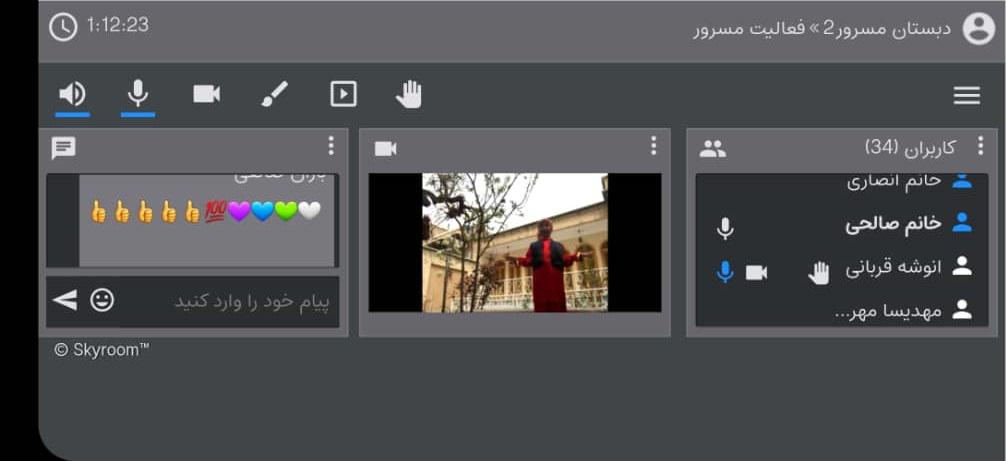
Task: Raise hand using toolbar hand icon
Action: (409, 95)
